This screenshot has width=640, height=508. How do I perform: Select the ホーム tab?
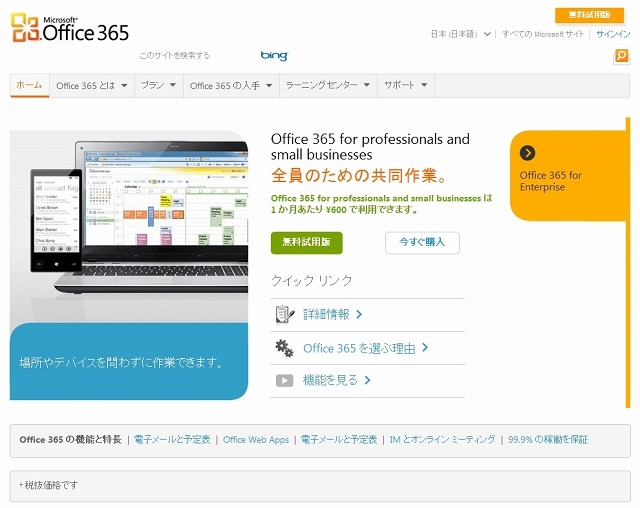coord(29,85)
